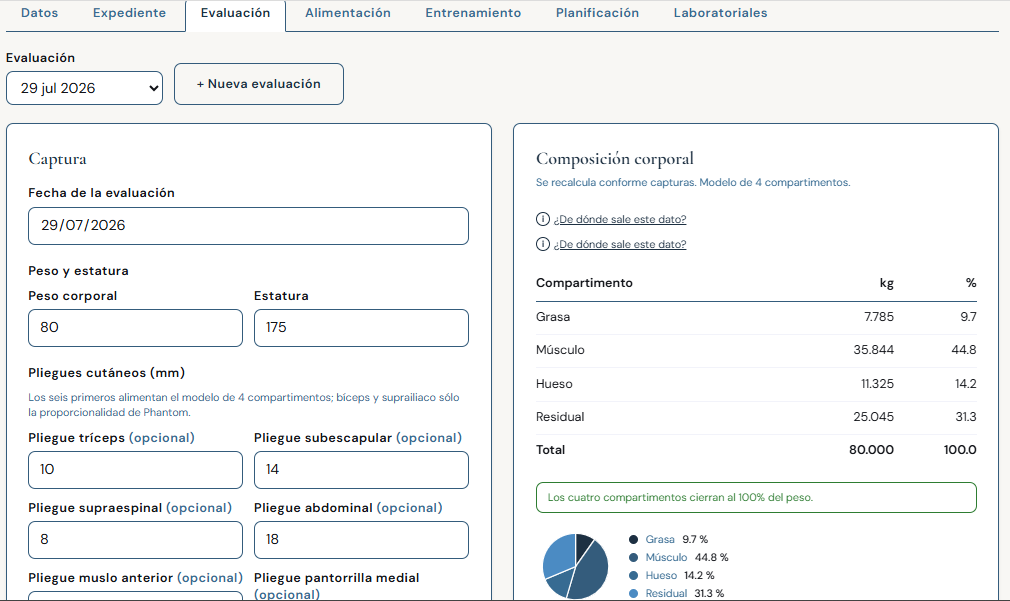
Task: Open the Entrenamiento tab
Action: [x=473, y=13]
